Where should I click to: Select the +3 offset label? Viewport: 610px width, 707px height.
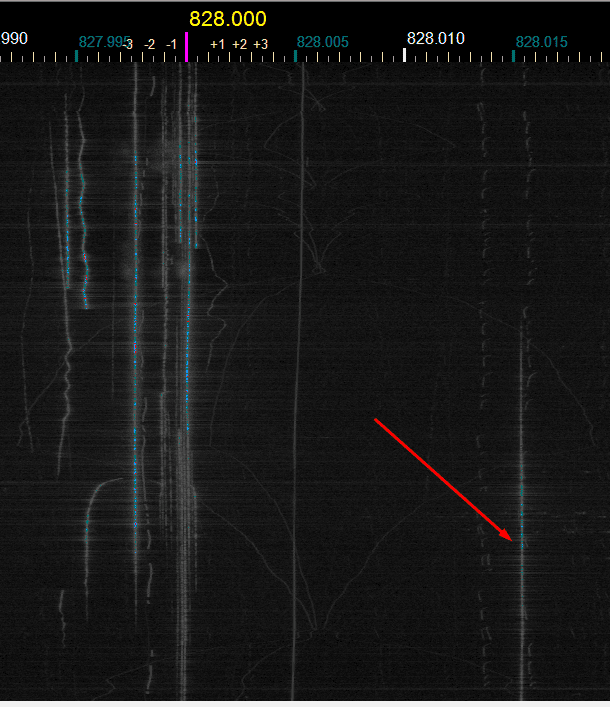pyautogui.click(x=261, y=44)
